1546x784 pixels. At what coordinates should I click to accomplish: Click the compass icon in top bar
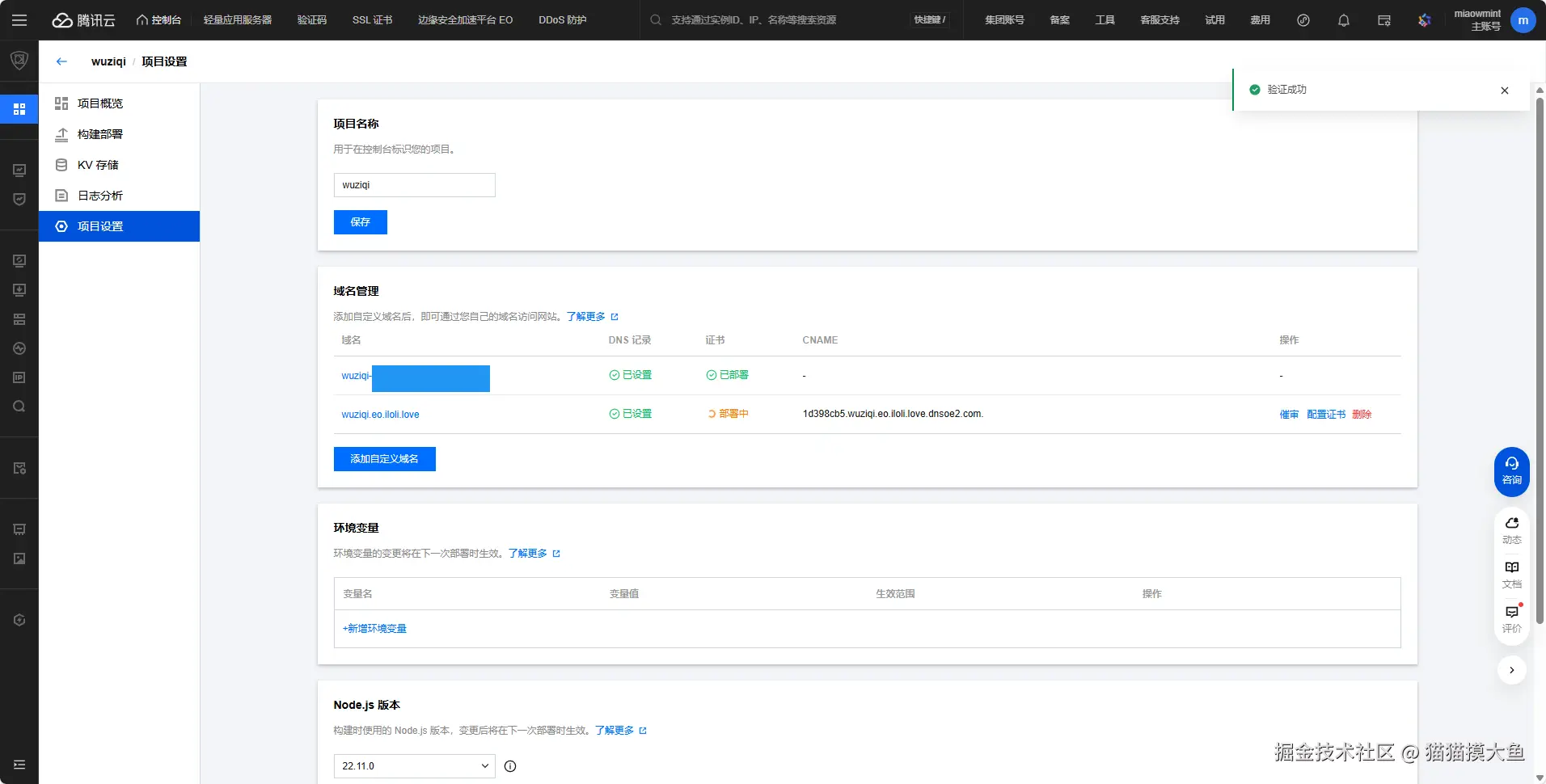pos(1303,20)
